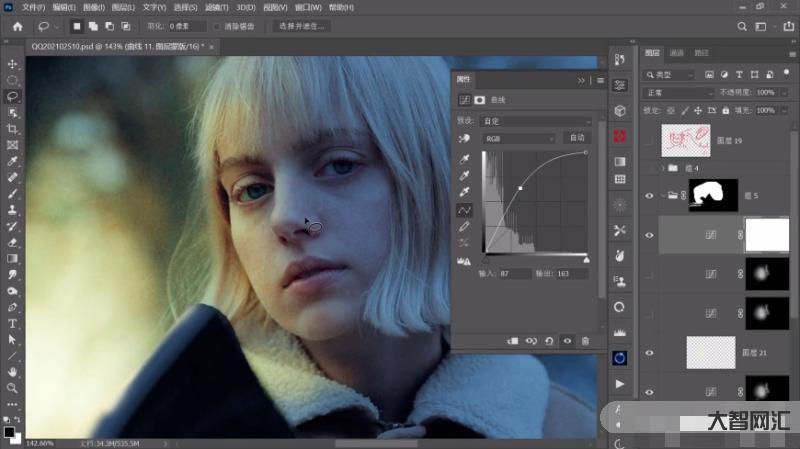Select the draw-curve pencil in Properties
Screen dimensions: 800x449
464,227
